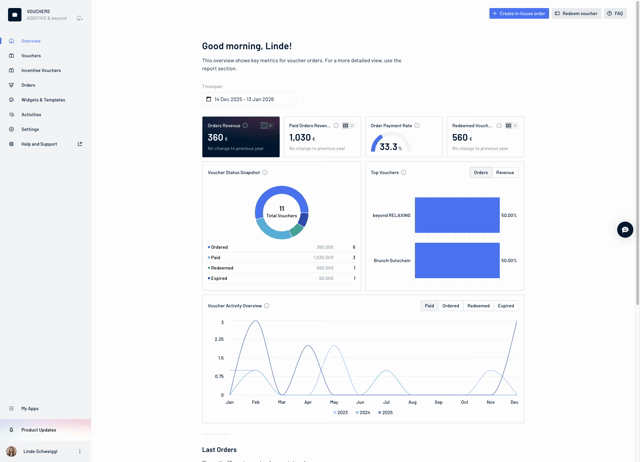Select the Redeemed tab in Voucher Activity Overview

click(x=478, y=306)
